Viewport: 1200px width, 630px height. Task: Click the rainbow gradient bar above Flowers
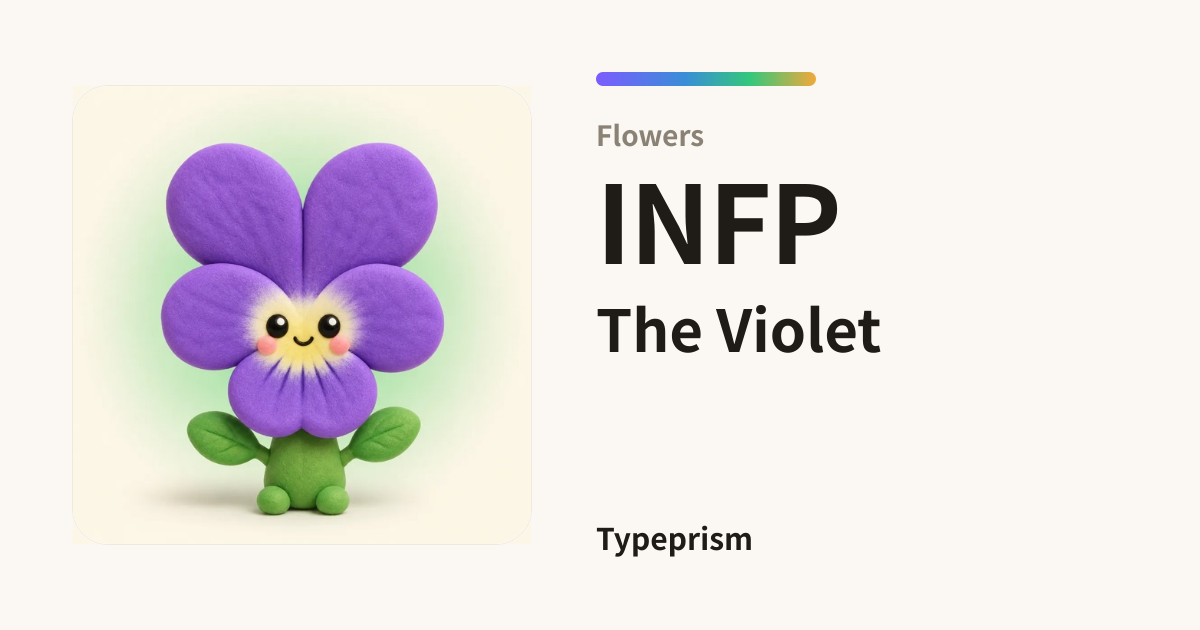click(706, 79)
